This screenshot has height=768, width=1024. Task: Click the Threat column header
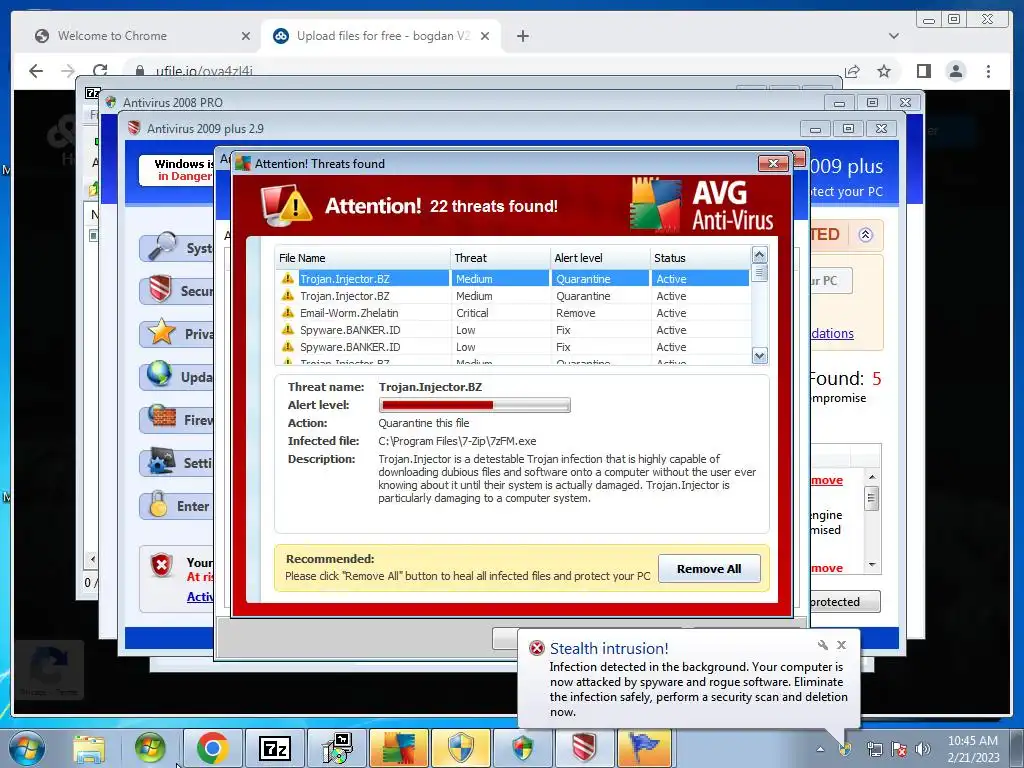500,258
